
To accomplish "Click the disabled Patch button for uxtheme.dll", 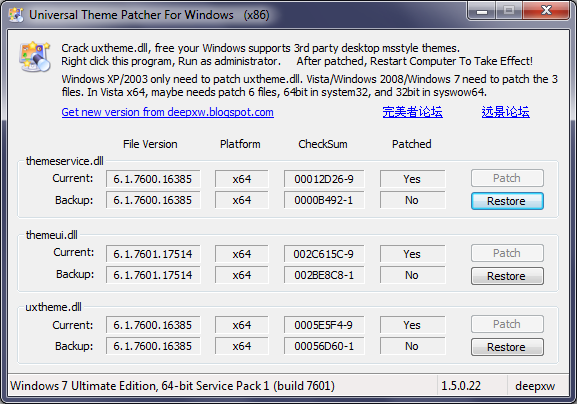I will coord(507,324).
